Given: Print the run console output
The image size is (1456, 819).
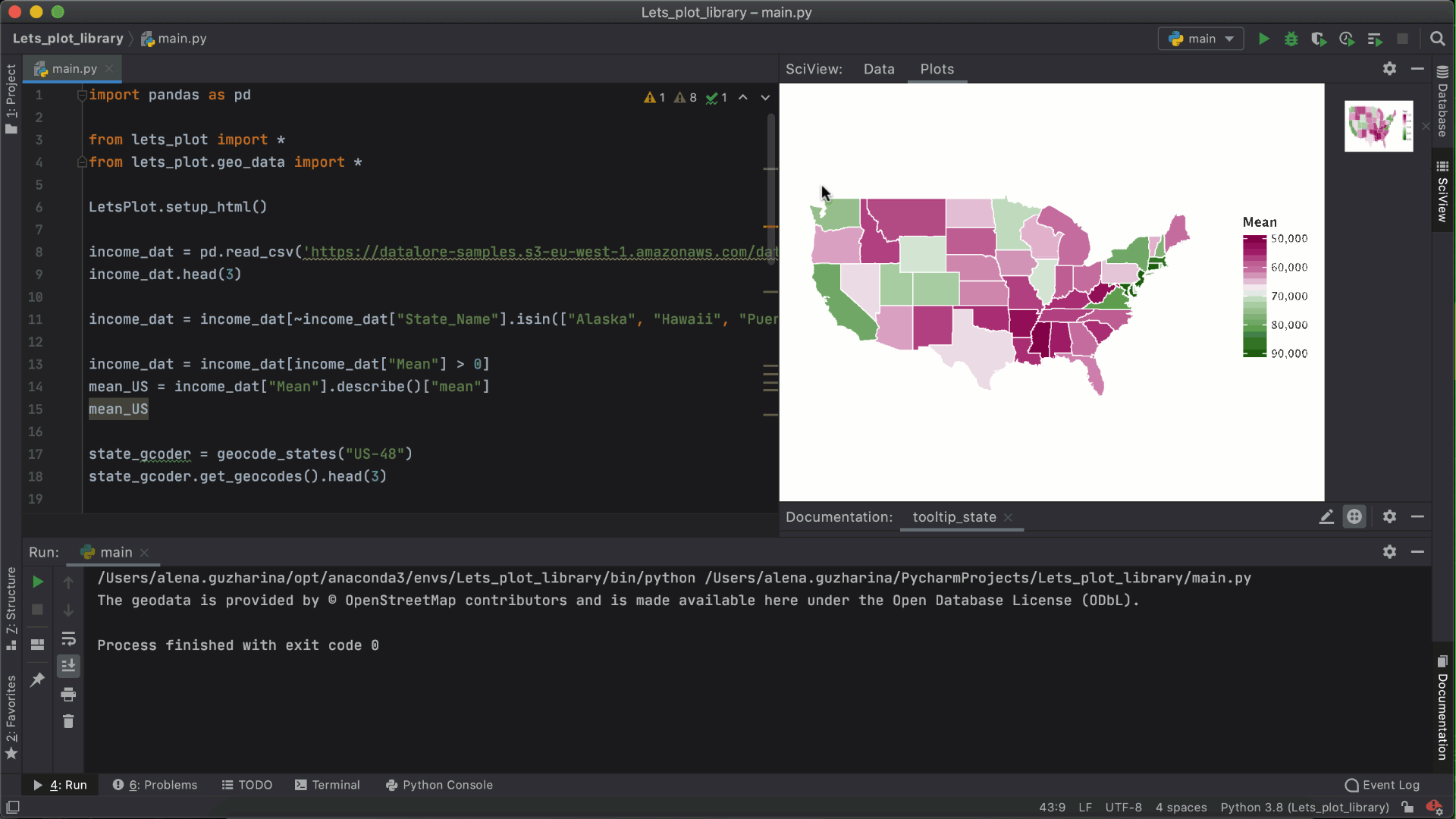Looking at the screenshot, I should [68, 694].
